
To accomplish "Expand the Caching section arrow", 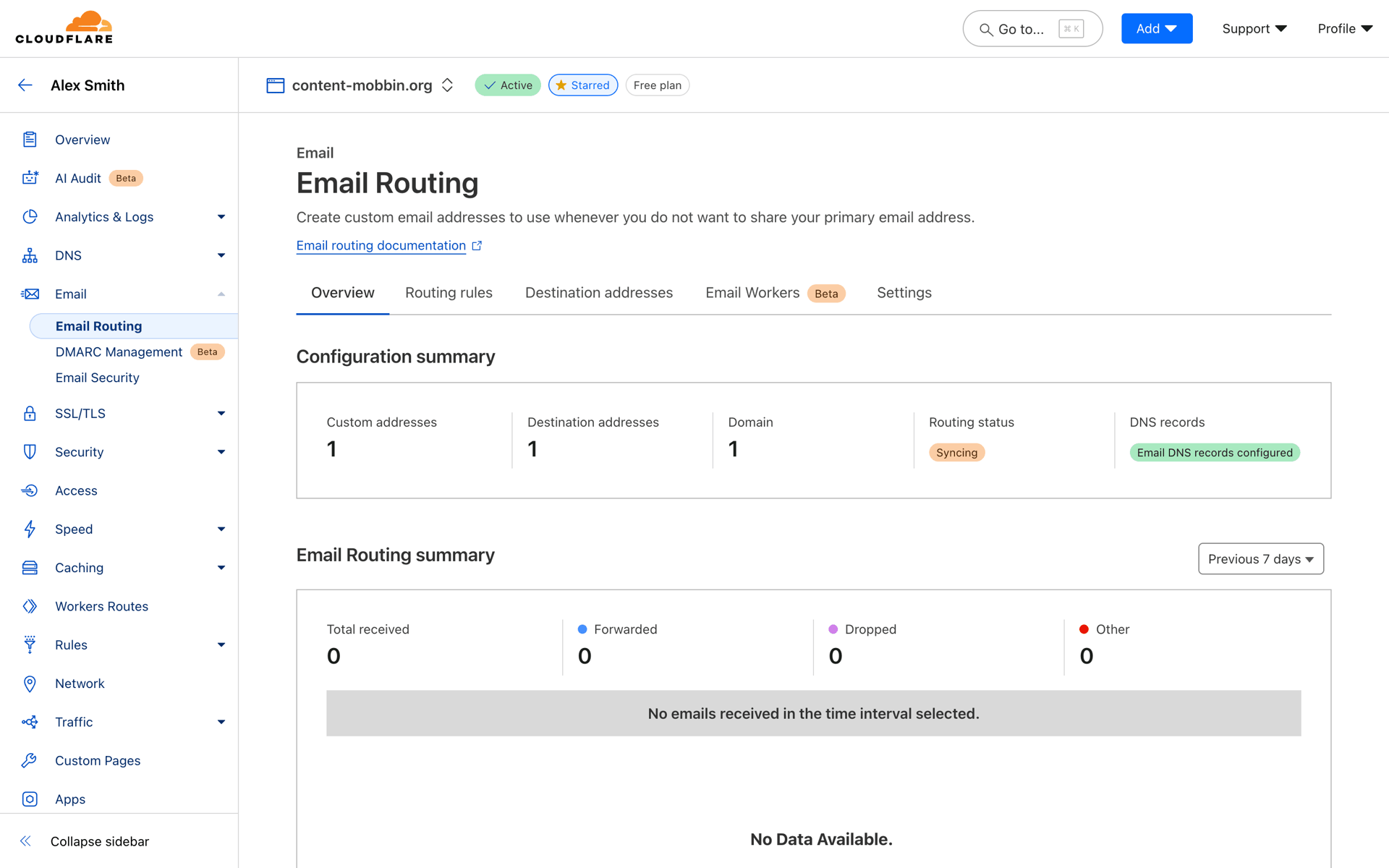I will pos(221,568).
